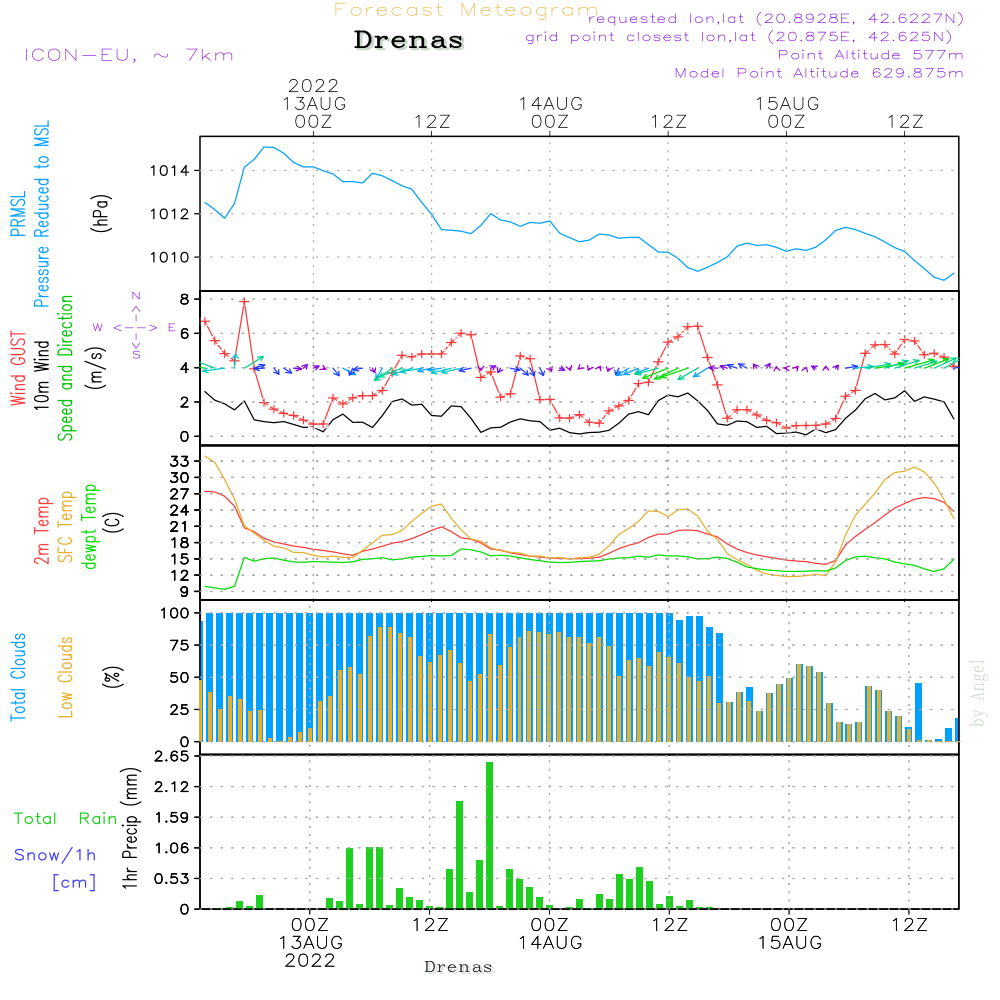Click the 'Pressure Reduced to MSL' label
Viewport: 1000px width, 1000px height.
coord(41,214)
